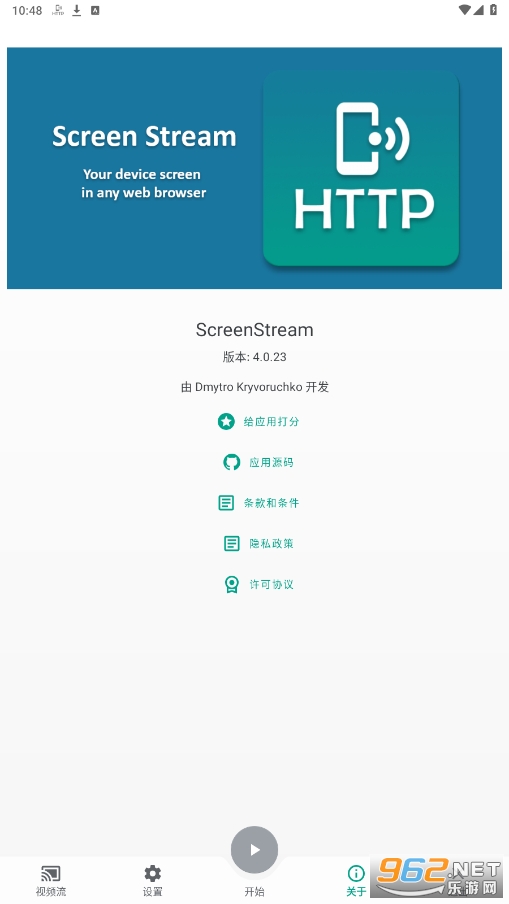Screen dimensions: 509x904
Task: Tap the cast icon in bottom navigation
Action: pyautogui.click(x=51, y=873)
